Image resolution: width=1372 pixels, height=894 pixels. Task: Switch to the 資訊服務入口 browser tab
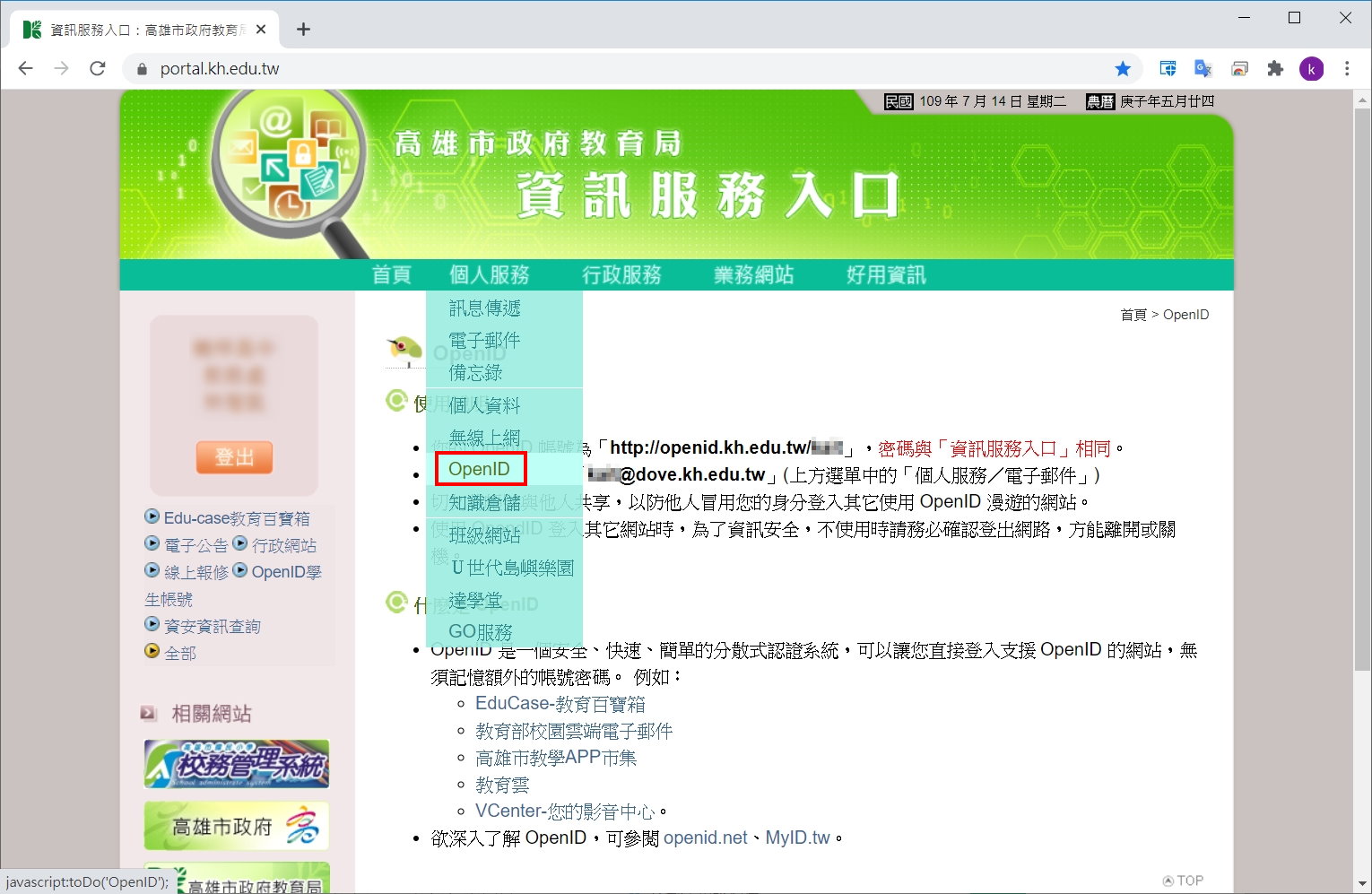click(x=135, y=29)
